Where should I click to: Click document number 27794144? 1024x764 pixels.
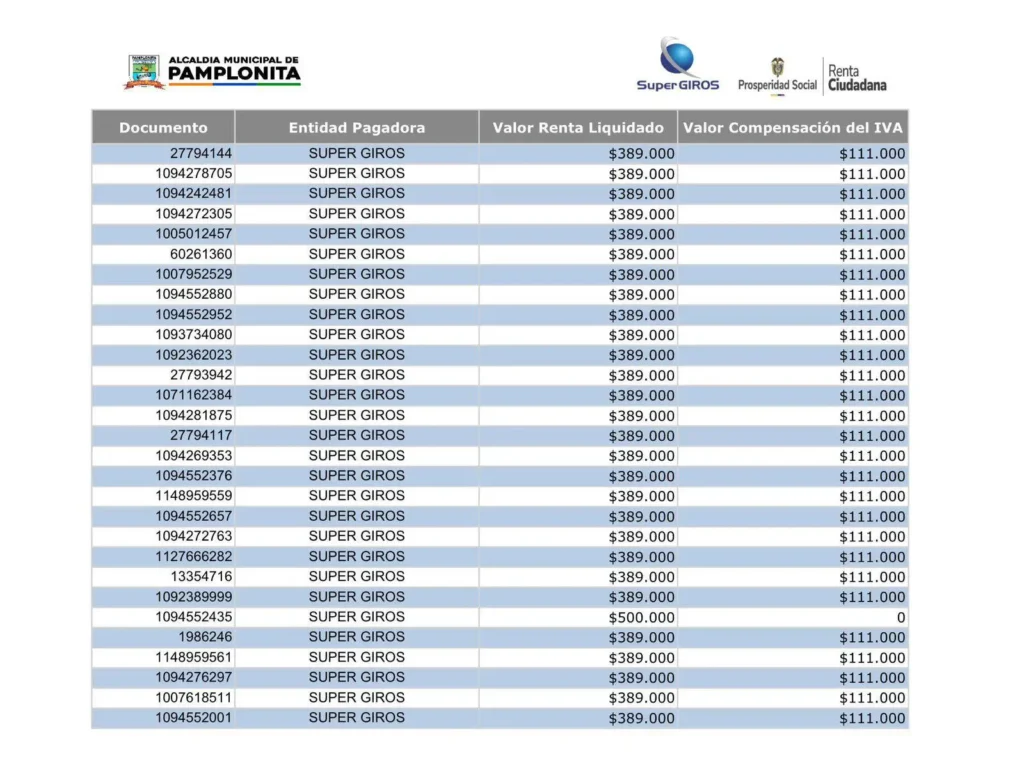pos(200,153)
